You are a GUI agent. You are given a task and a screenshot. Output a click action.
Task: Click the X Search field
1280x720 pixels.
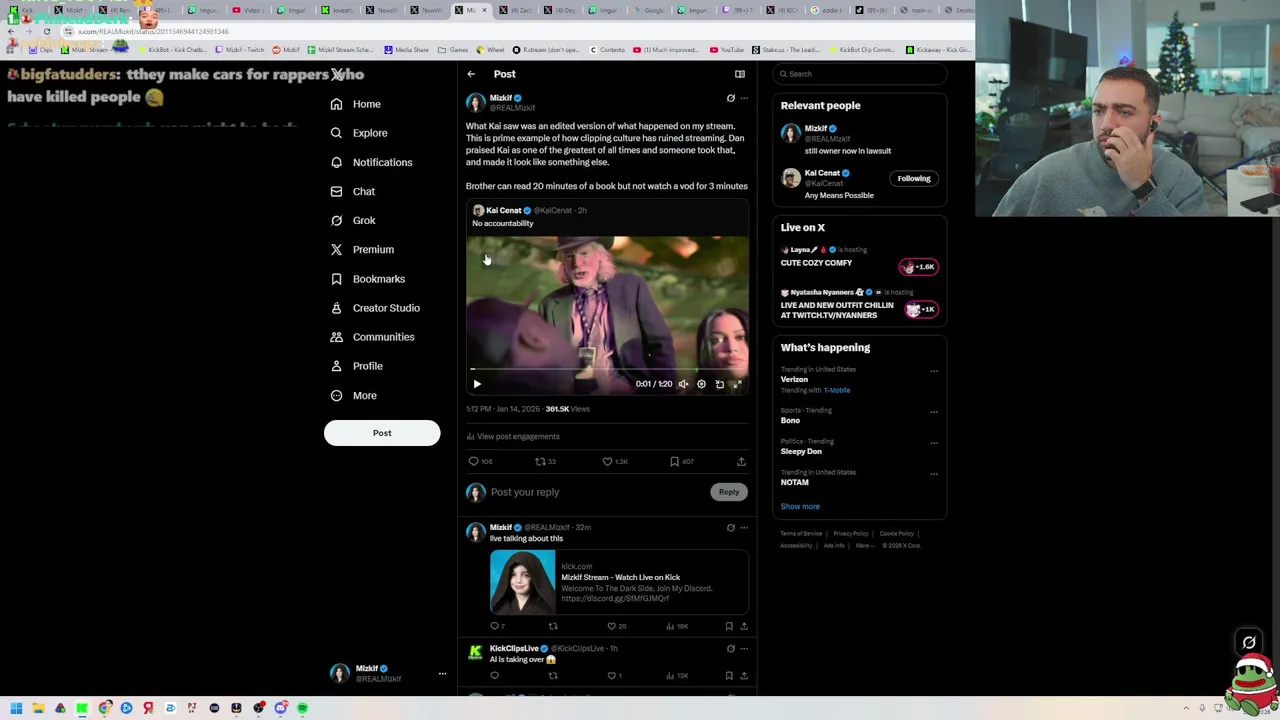coord(860,74)
